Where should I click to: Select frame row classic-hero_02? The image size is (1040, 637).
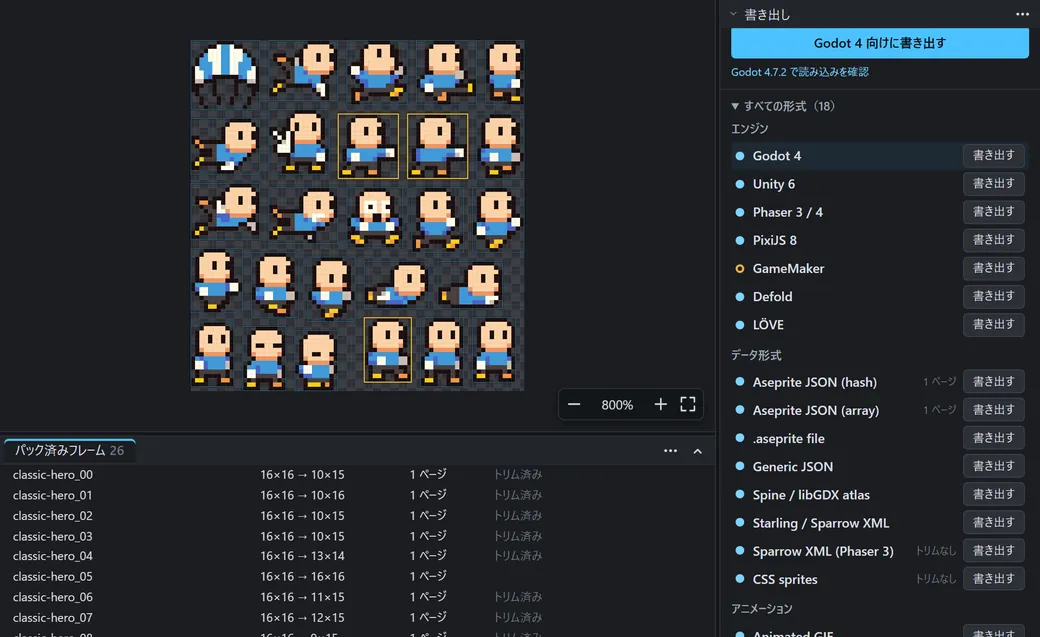point(358,516)
